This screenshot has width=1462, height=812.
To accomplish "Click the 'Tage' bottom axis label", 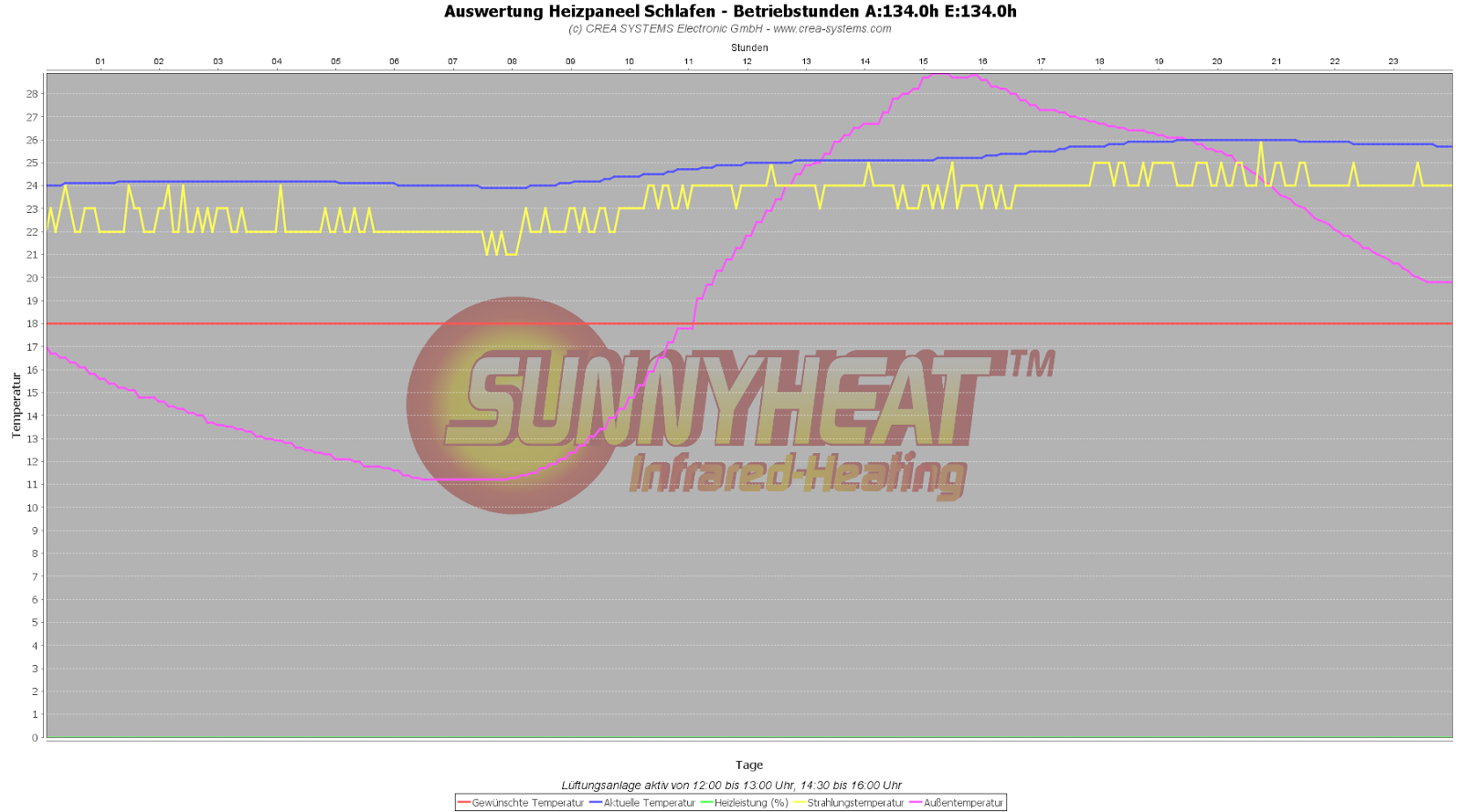I will 749,765.
